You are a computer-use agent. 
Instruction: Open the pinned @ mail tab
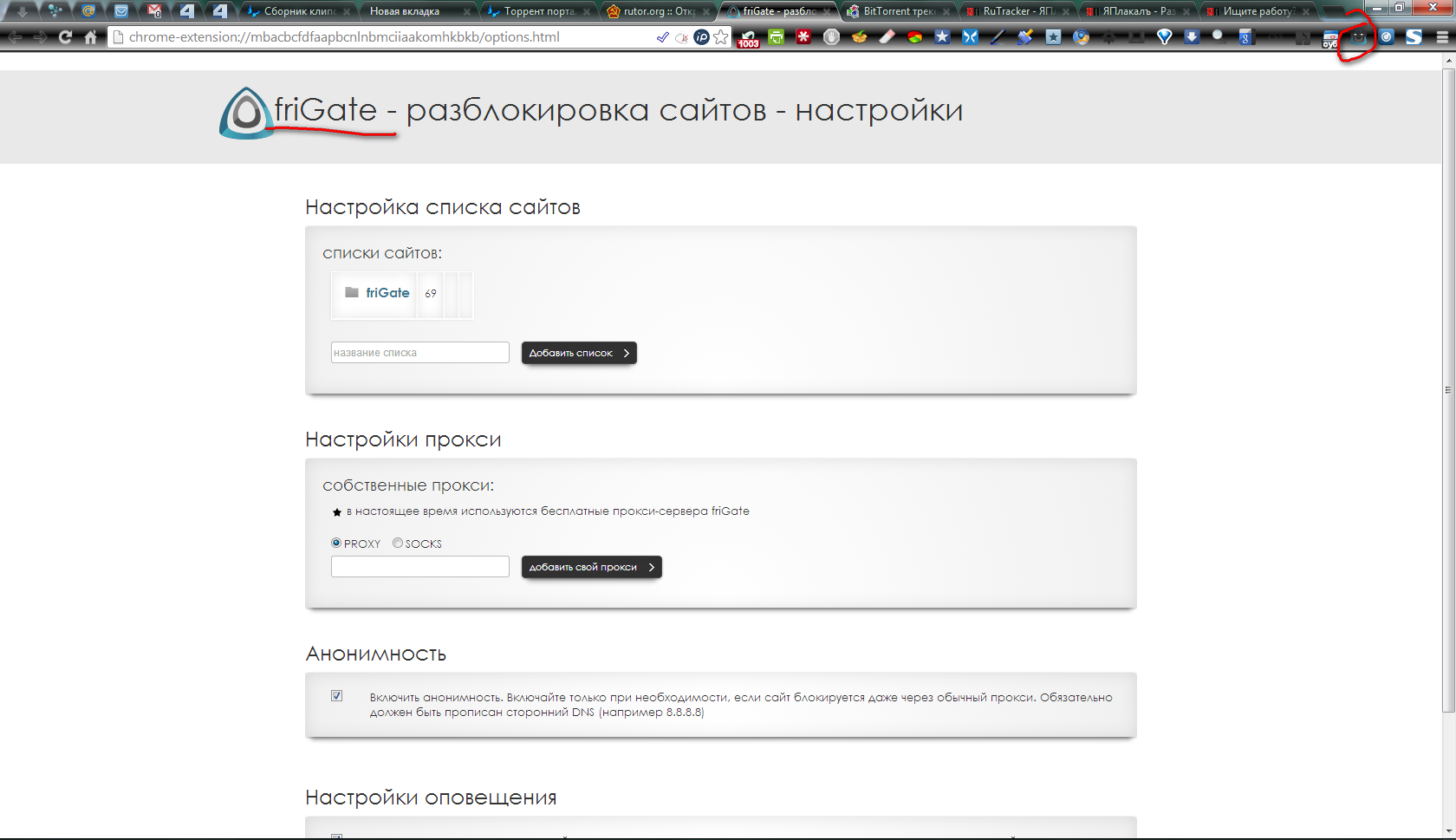pos(88,11)
